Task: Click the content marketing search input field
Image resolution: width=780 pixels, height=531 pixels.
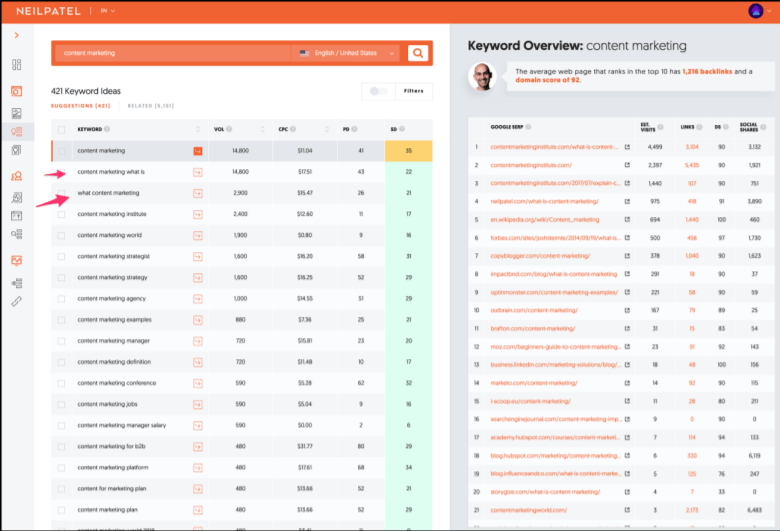Action: (172, 53)
